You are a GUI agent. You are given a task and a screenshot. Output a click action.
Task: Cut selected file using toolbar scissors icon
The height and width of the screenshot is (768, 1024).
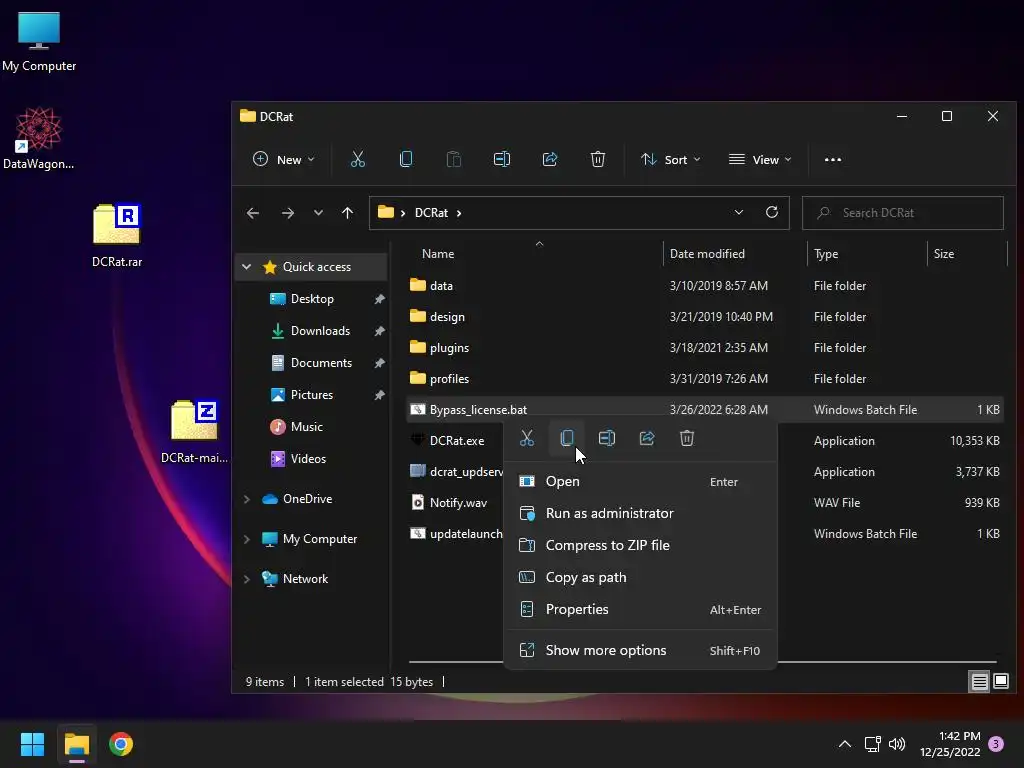coord(357,159)
